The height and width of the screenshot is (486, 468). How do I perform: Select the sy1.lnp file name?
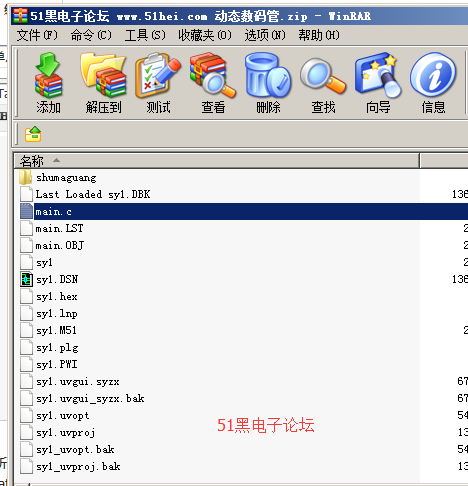point(57,314)
